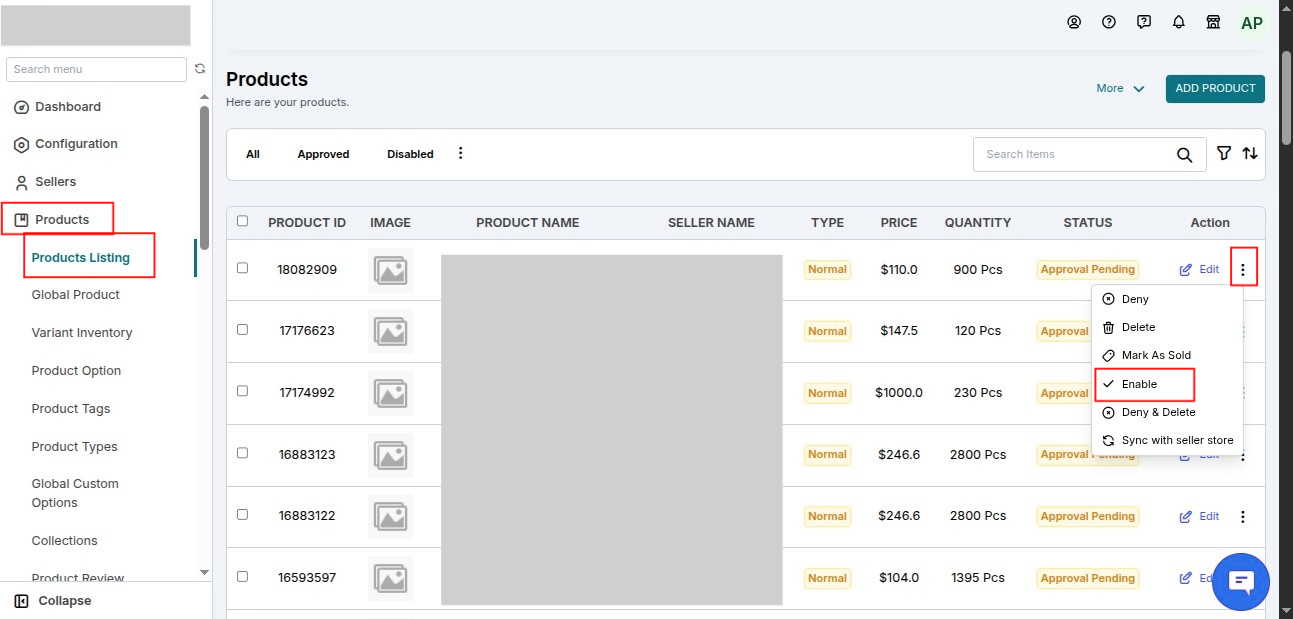Open the help question mark icon
This screenshot has width=1293, height=619.
tap(1109, 22)
